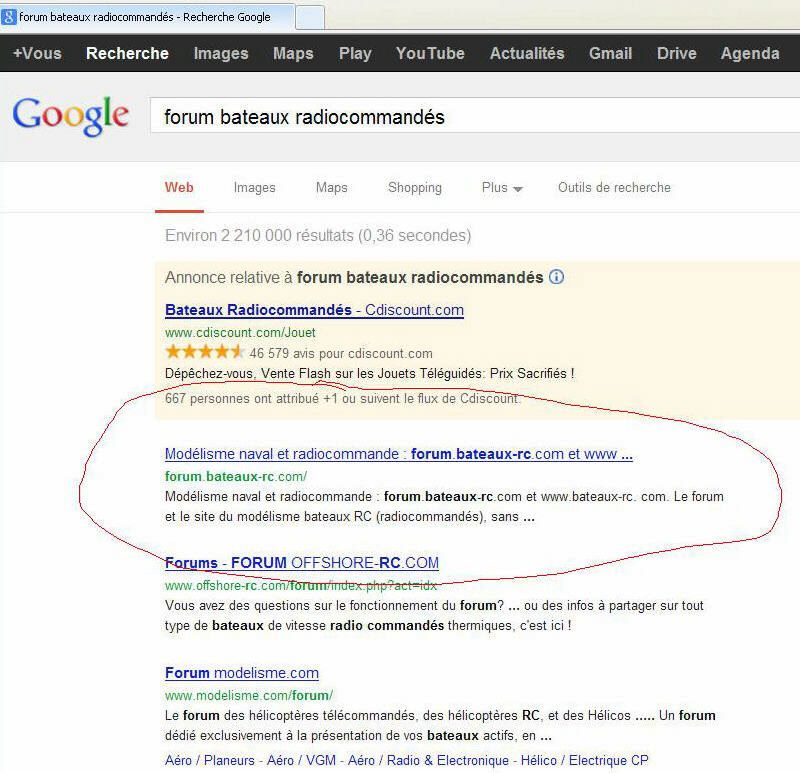The height and width of the screenshot is (773, 800).
Task: Open the Bateaux Radiocommandés Cdiscount ad link
Action: point(314,310)
